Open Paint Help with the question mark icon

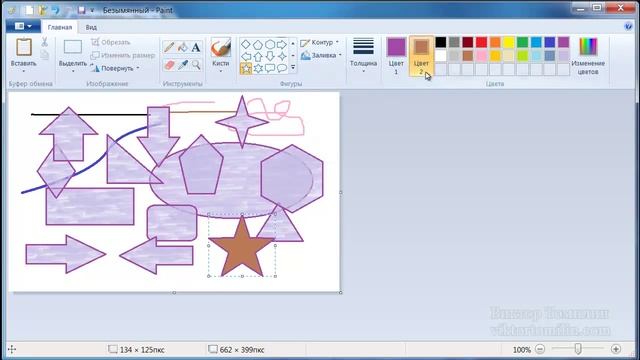point(628,27)
